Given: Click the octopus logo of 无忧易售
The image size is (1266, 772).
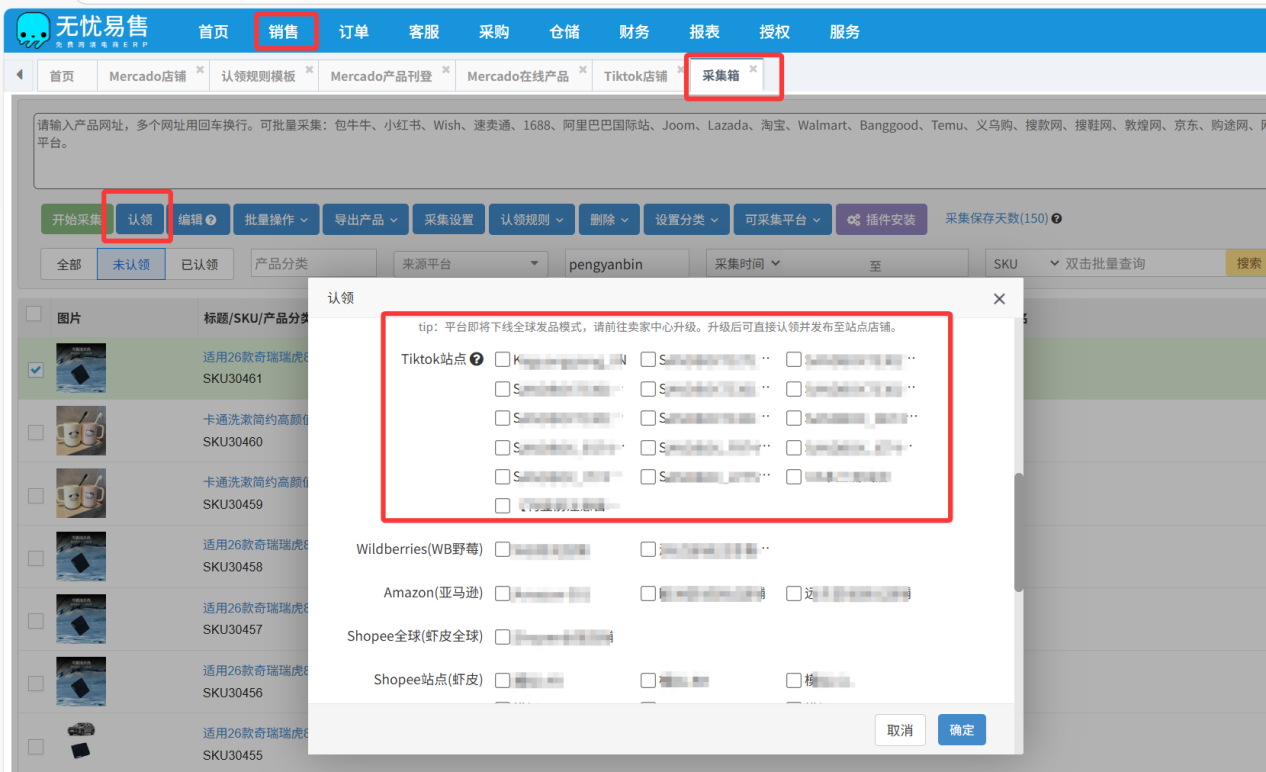Looking at the screenshot, I should 33,30.
